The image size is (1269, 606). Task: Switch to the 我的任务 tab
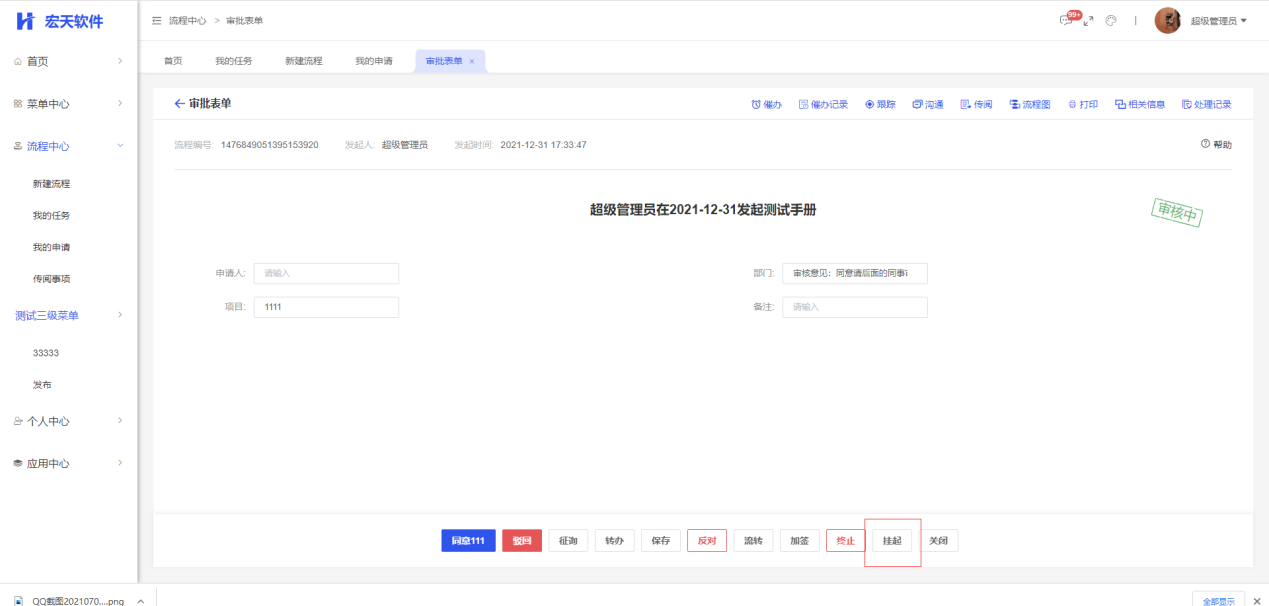tap(233, 61)
